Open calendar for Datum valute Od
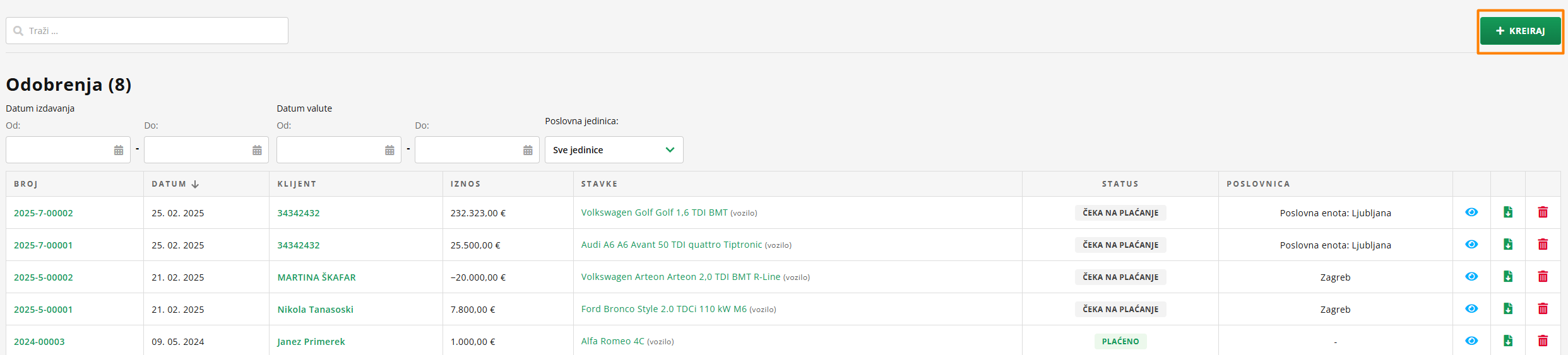Image resolution: width=1568 pixels, height=355 pixels. 389,150
